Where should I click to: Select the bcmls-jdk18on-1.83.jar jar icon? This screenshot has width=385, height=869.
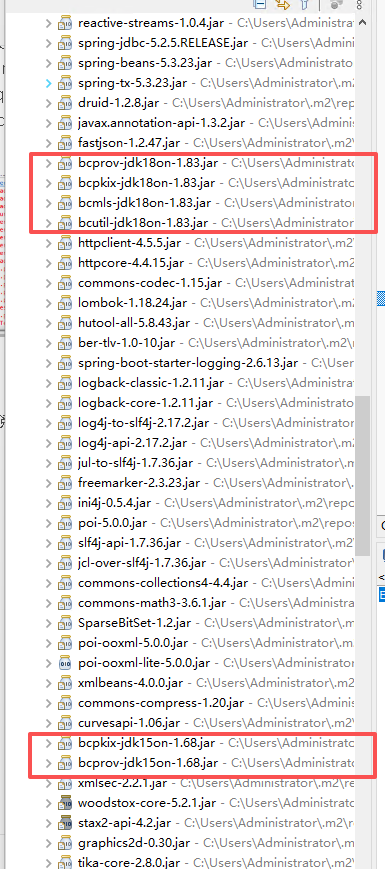pyautogui.click(x=65, y=203)
